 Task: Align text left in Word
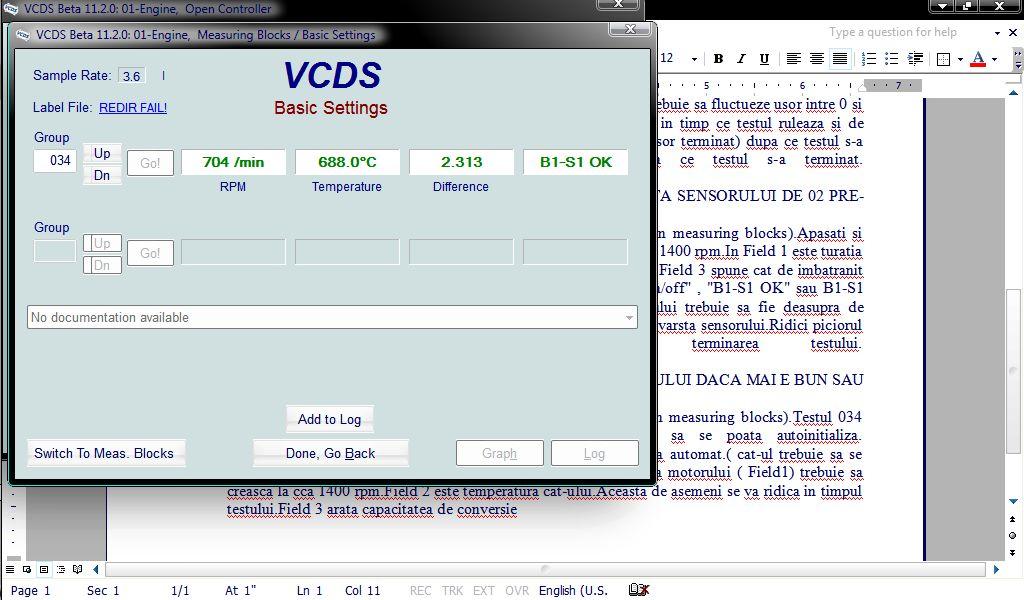pyautogui.click(x=793, y=59)
